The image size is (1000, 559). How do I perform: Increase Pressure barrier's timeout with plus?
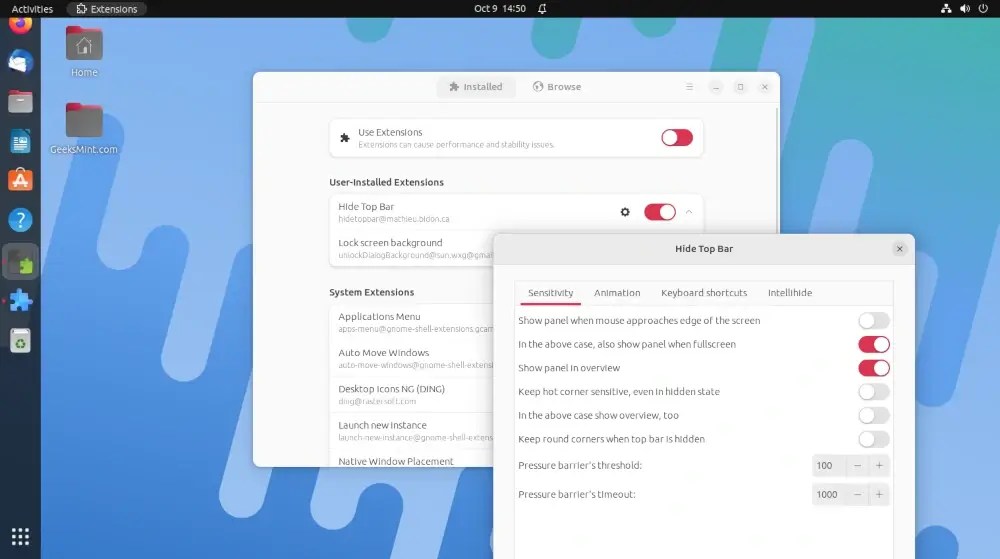click(879, 495)
